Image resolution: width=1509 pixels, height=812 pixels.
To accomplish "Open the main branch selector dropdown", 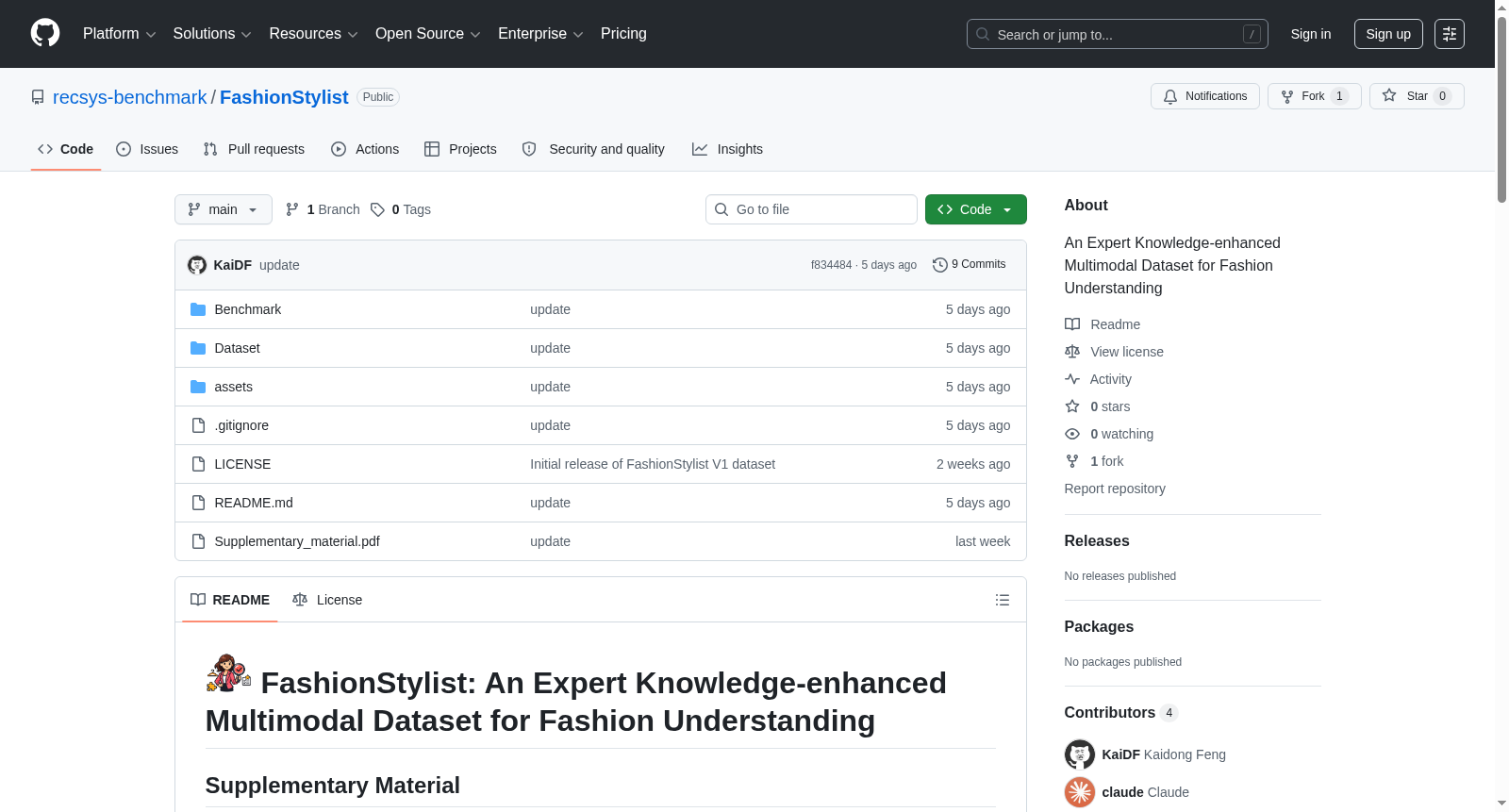I will point(224,209).
